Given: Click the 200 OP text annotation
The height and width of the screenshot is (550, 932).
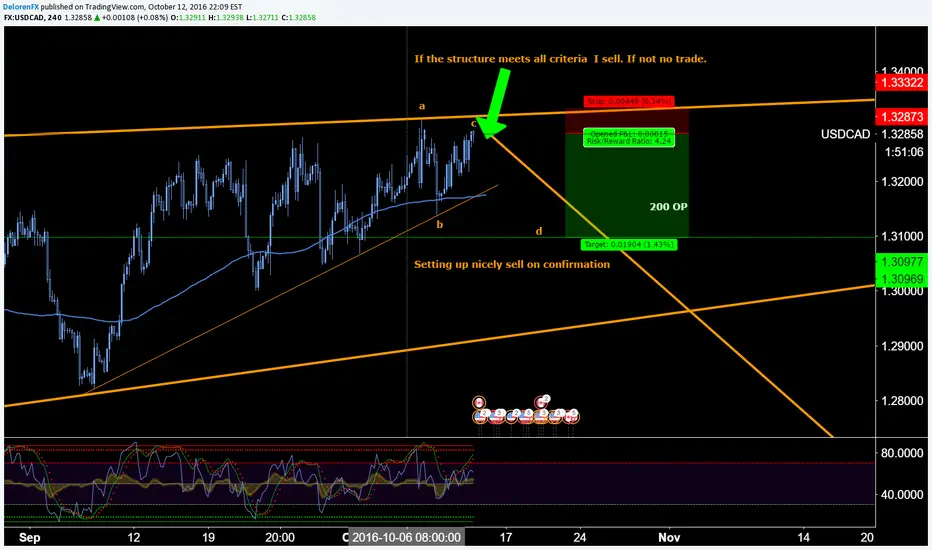Looking at the screenshot, I should click(668, 207).
